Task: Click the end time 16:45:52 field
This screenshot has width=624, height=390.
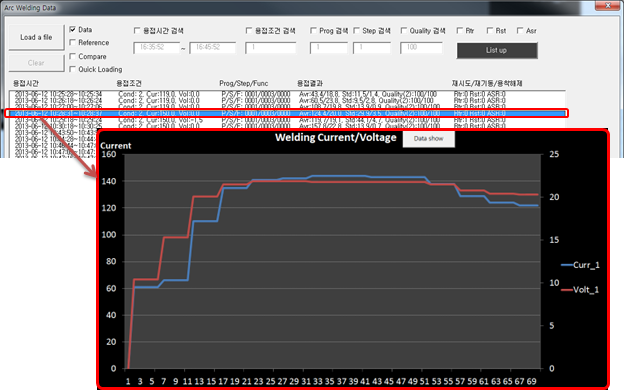Action: click(213, 47)
